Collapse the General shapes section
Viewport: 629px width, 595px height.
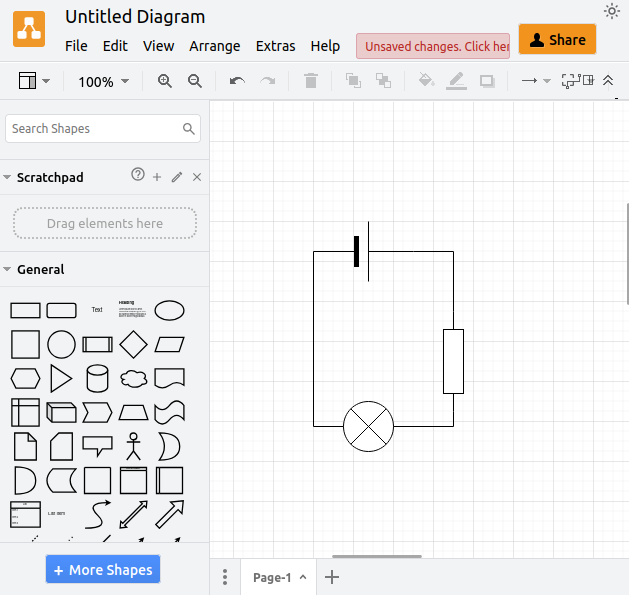[7, 269]
